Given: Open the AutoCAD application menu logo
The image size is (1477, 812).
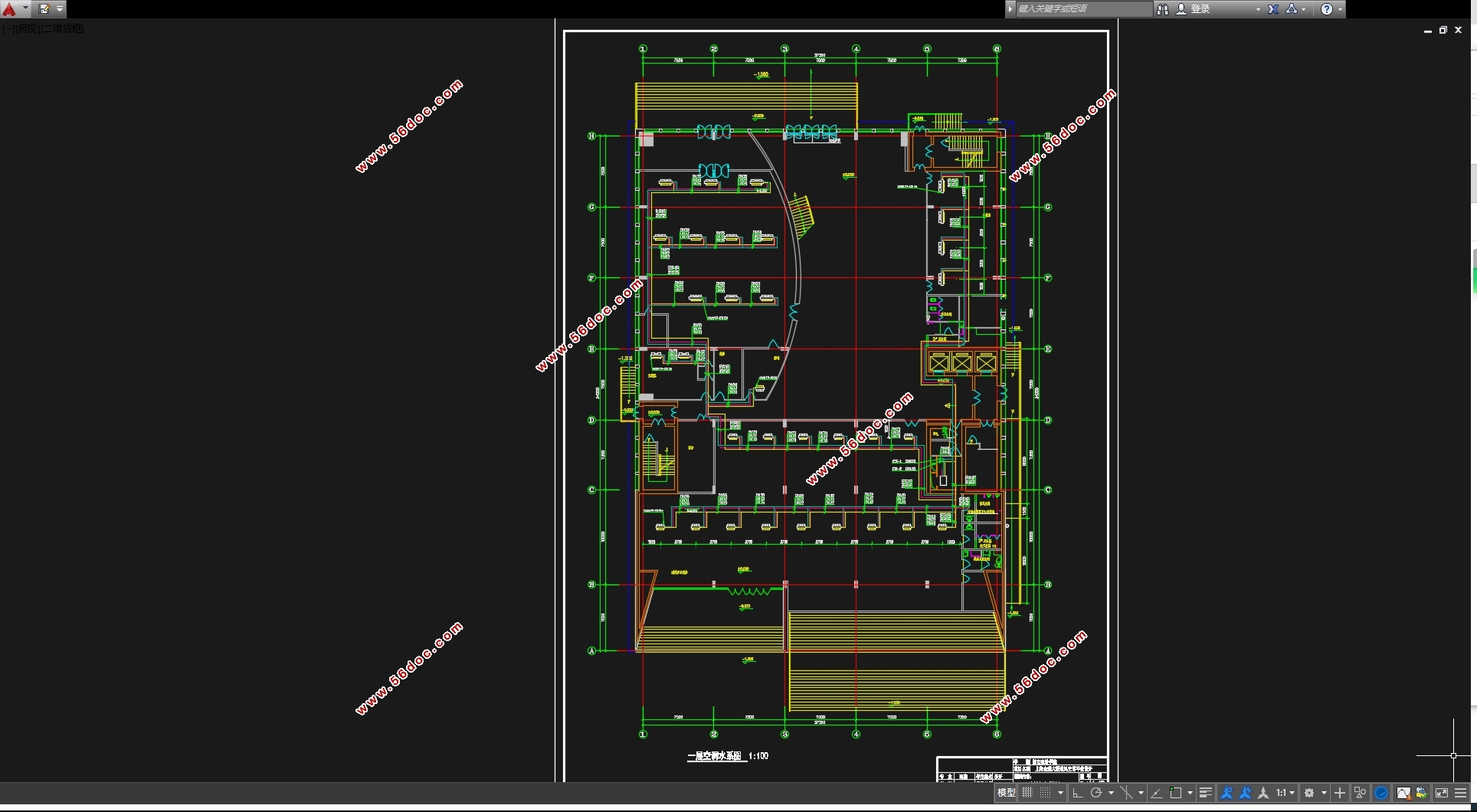Looking at the screenshot, I should 9,9.
